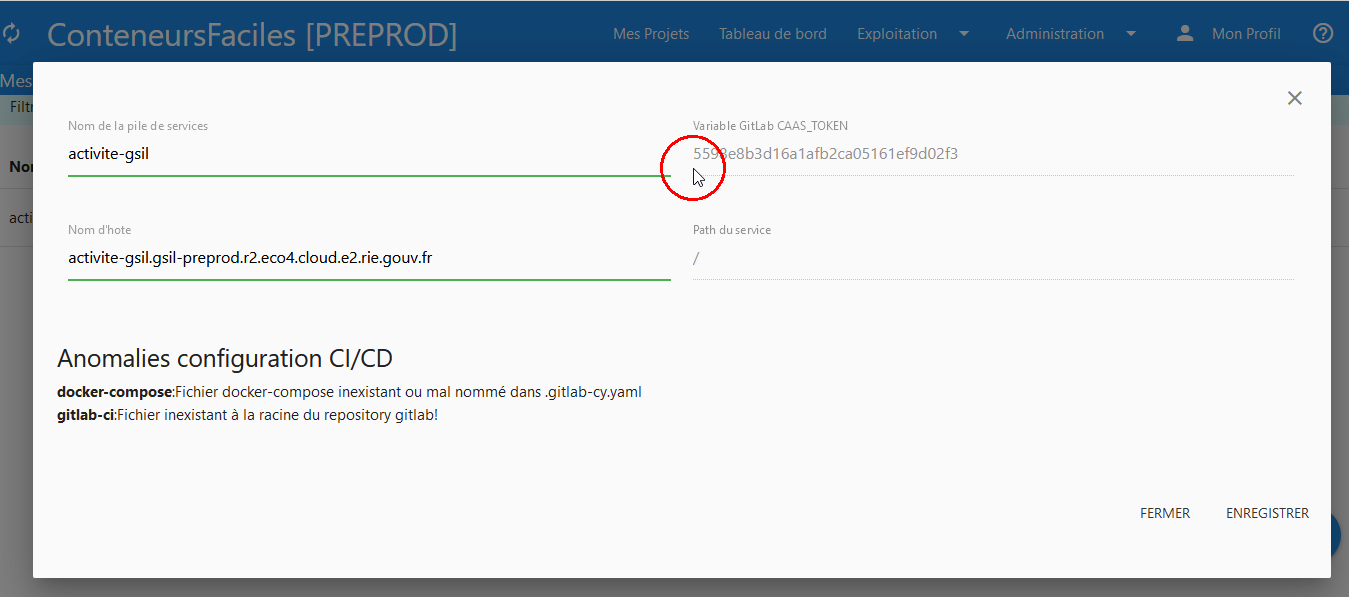
Task: Click the user profile person icon
Action: pos(1185,34)
